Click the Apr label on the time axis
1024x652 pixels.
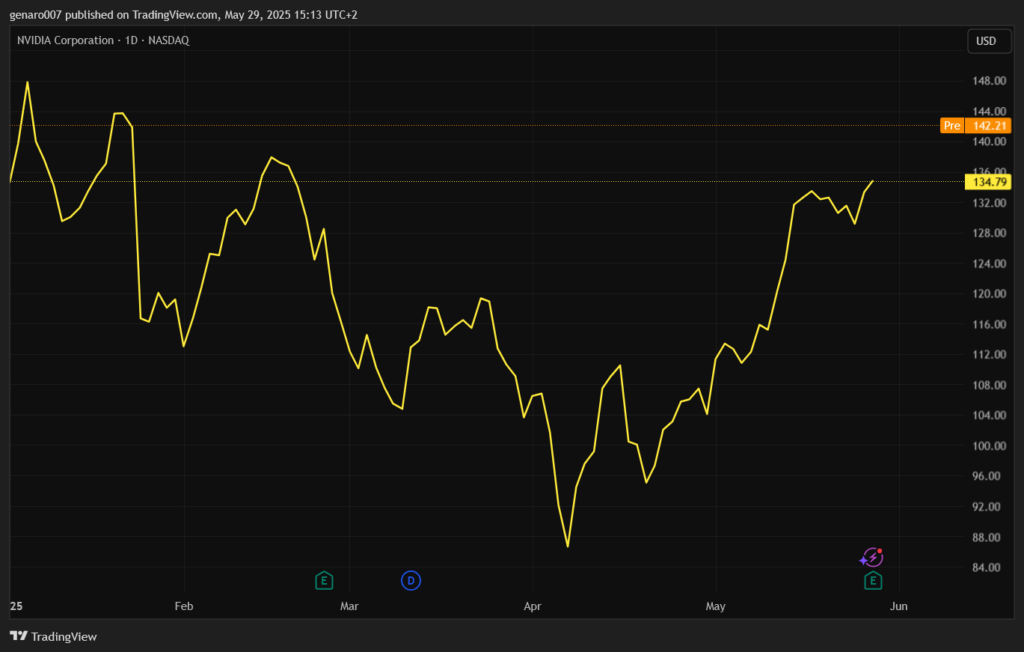[532, 606]
